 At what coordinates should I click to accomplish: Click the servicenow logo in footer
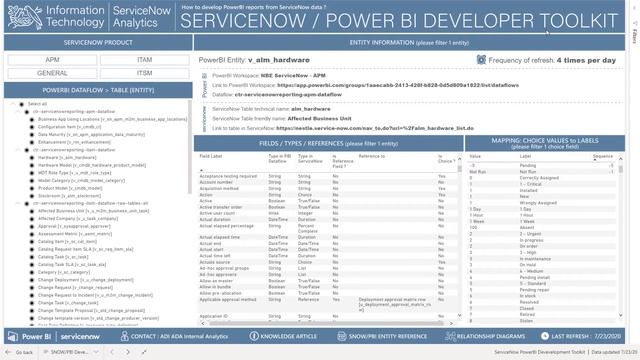coord(80,337)
